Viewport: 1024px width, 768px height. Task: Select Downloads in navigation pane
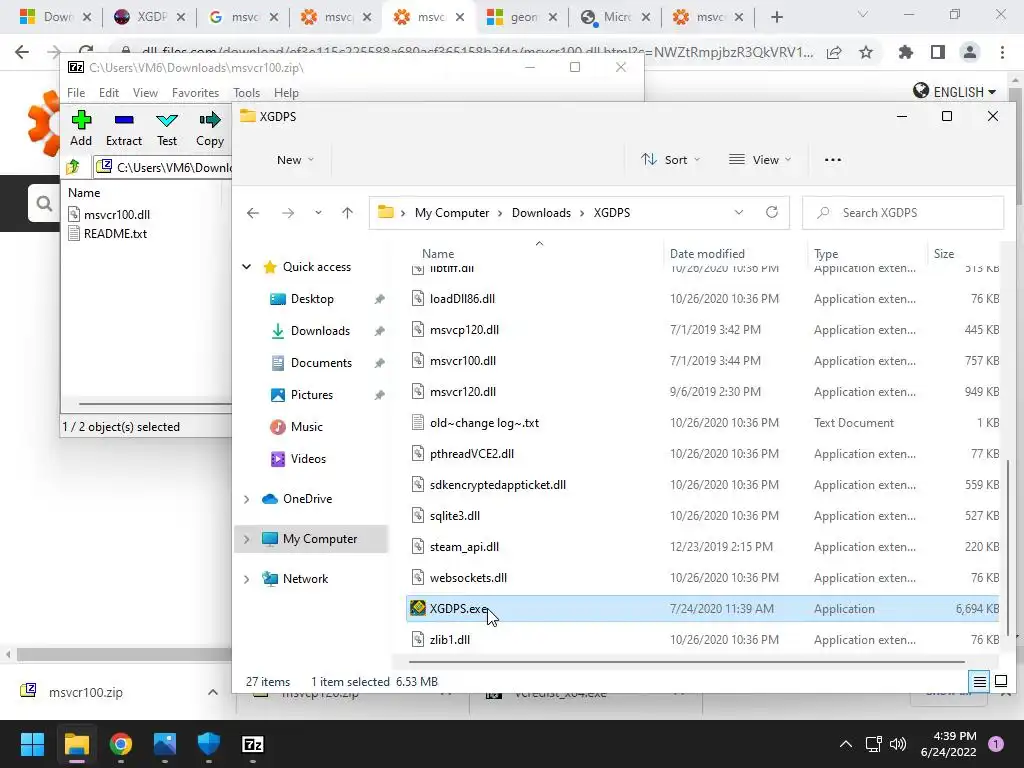(320, 331)
